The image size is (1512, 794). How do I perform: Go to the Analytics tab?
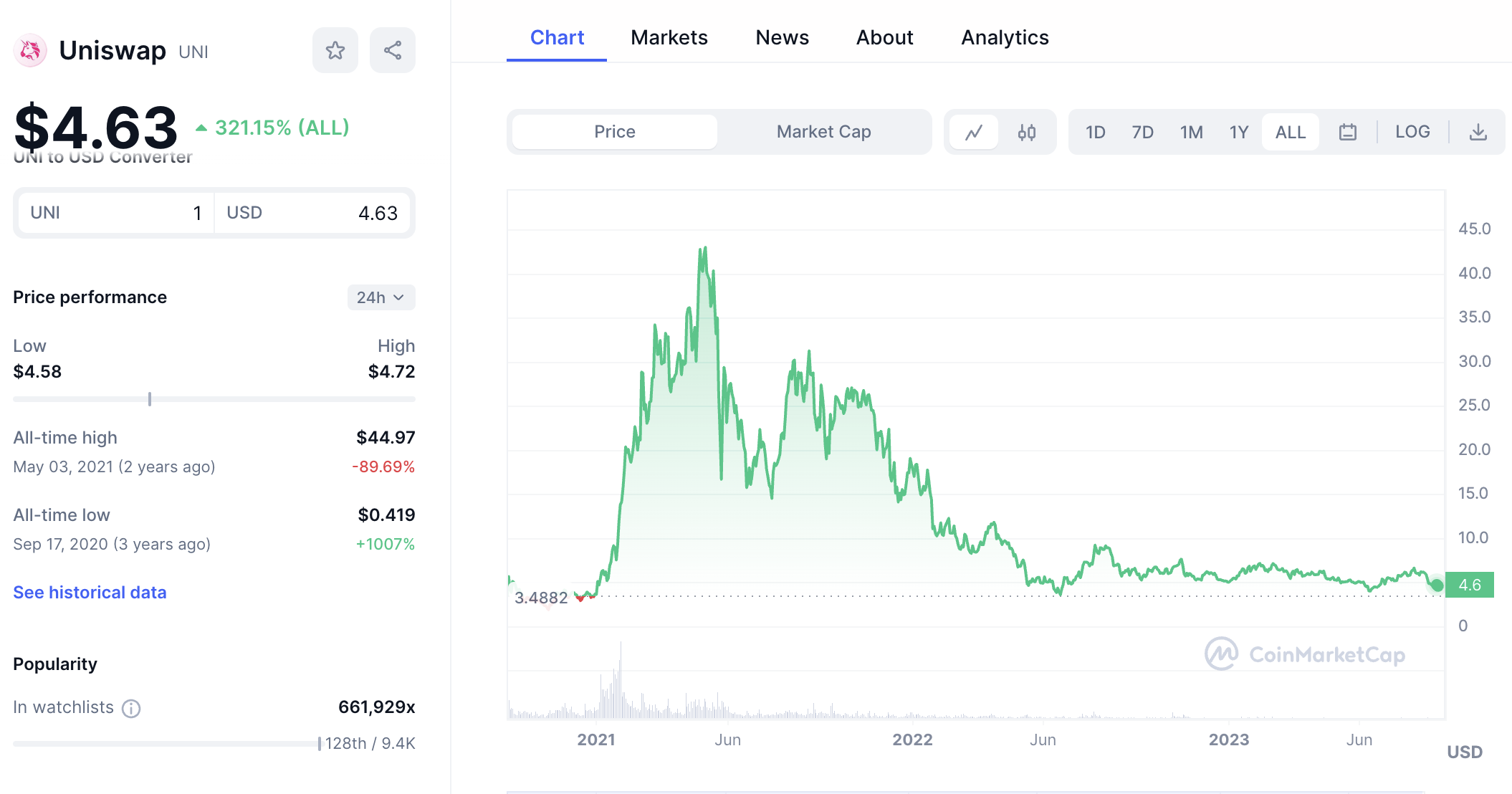coord(1005,37)
